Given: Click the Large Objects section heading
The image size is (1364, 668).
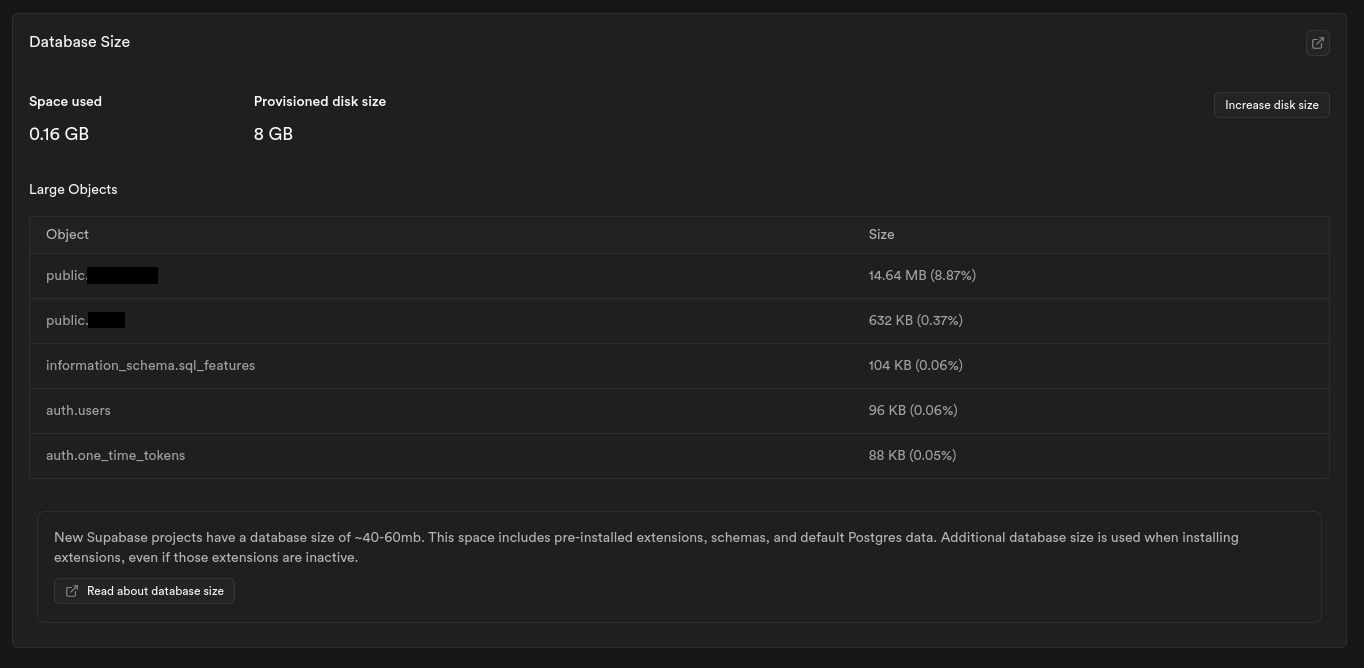Looking at the screenshot, I should point(73,189).
